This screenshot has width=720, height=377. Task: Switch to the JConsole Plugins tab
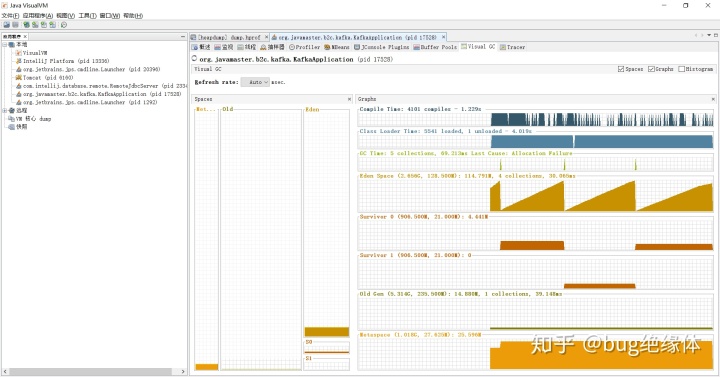(382, 47)
